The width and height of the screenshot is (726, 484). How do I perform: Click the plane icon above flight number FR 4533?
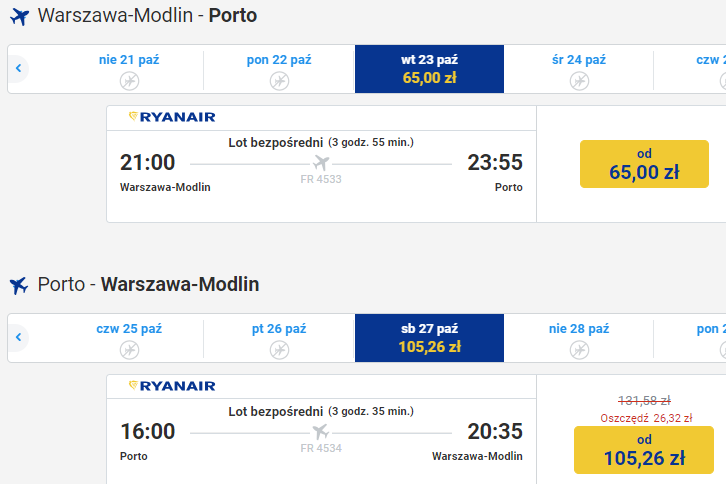[321, 163]
